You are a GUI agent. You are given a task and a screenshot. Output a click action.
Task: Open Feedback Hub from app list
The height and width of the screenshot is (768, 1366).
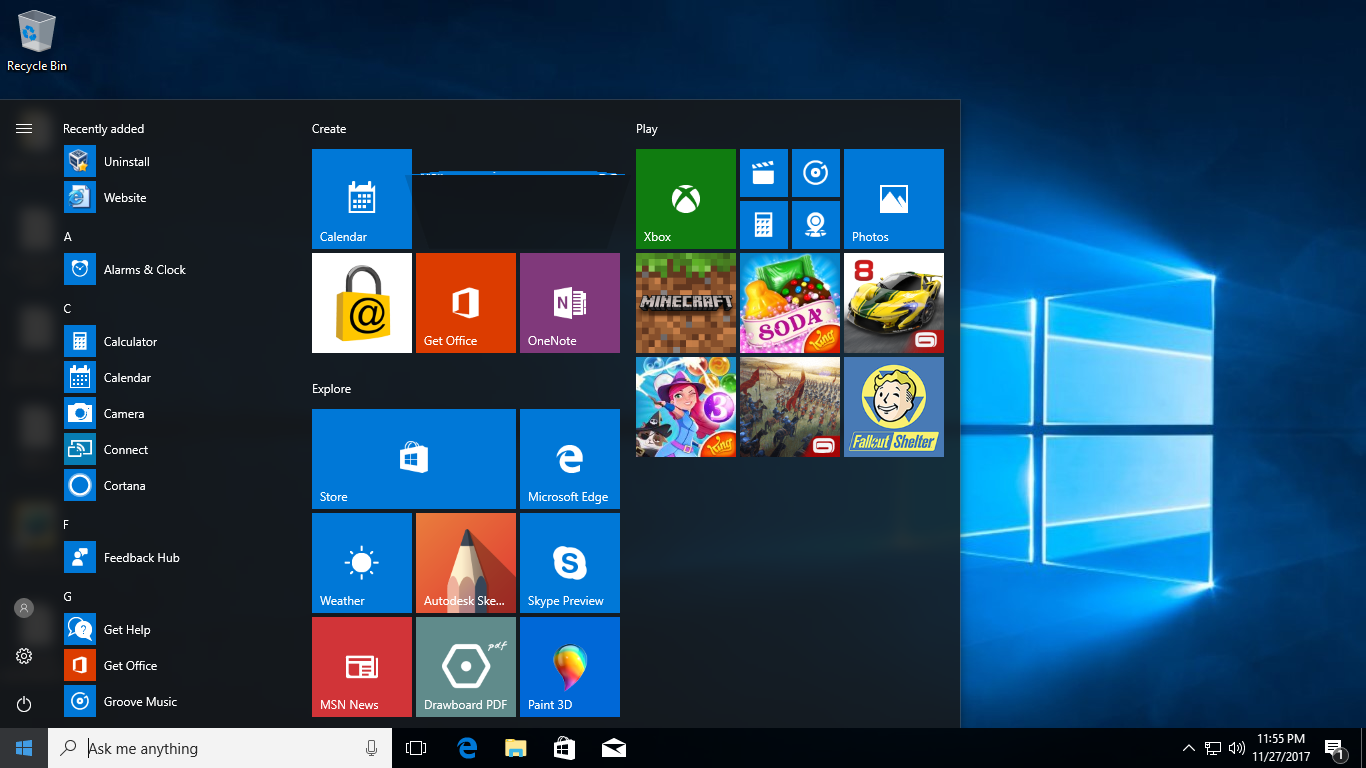point(178,558)
